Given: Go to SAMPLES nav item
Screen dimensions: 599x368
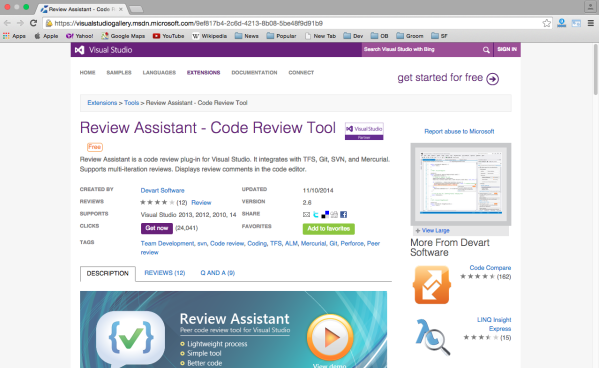Looking at the screenshot, I should point(119,73).
